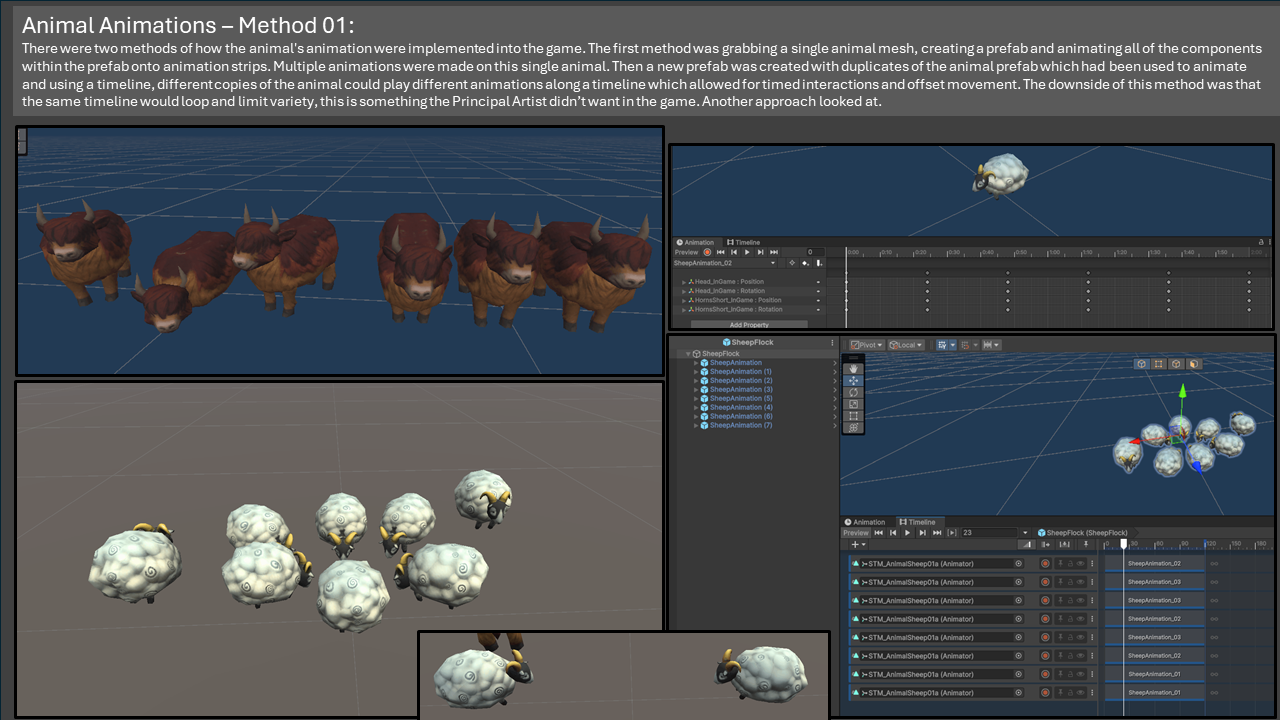1280x720 pixels.
Task: Jump to last keyframe of SheepAnimation_02 clip
Action: [x=774, y=252]
